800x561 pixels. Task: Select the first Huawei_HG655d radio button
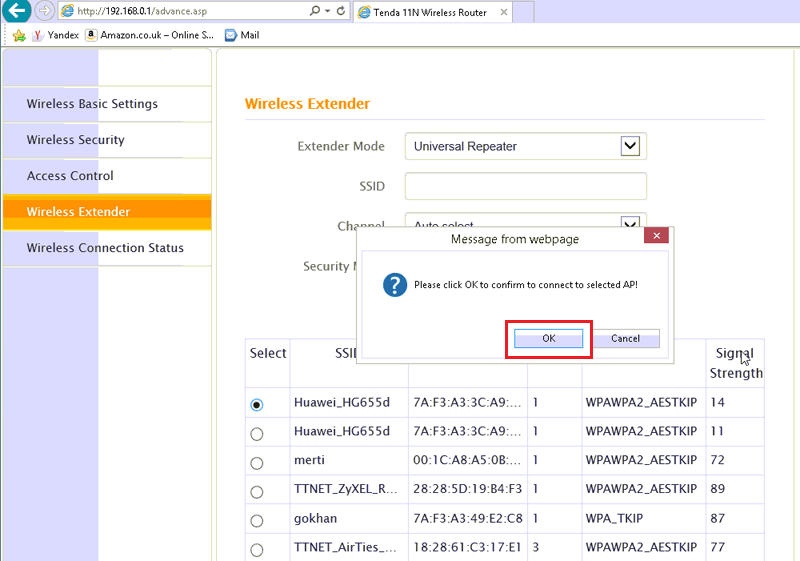point(257,405)
